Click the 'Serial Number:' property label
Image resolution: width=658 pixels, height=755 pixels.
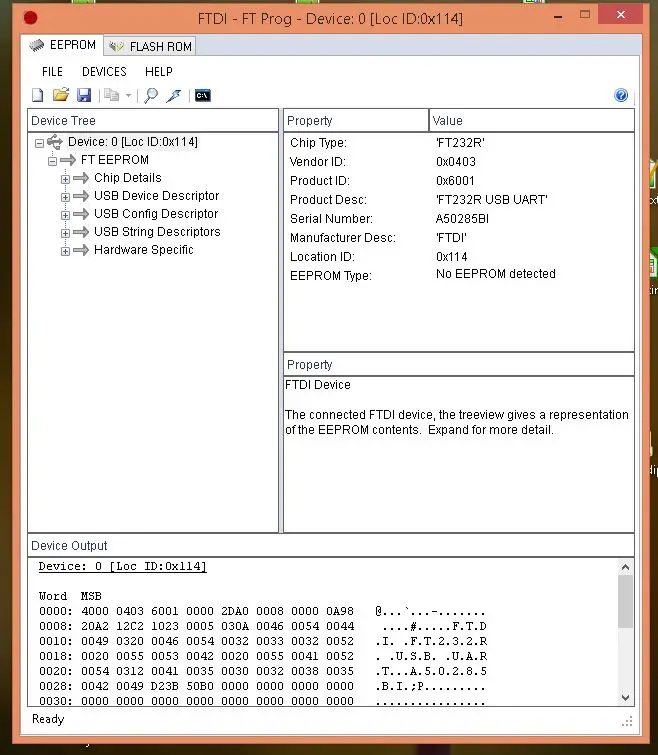(331, 219)
